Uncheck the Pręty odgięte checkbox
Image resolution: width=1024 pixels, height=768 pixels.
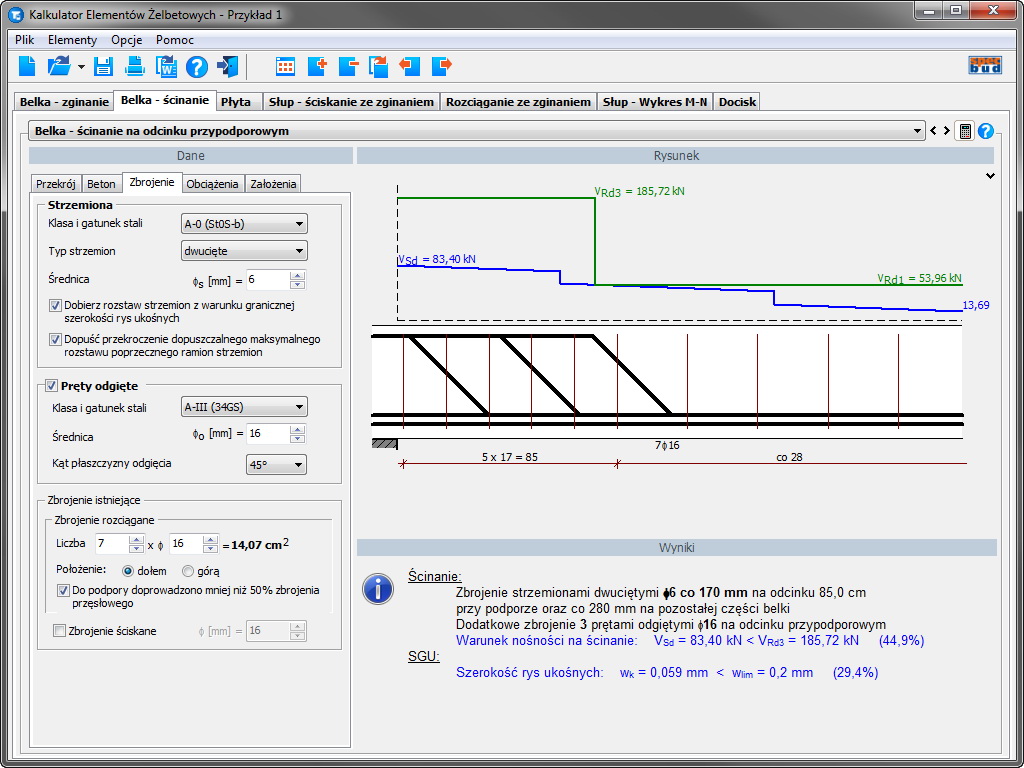pyautogui.click(x=52, y=385)
